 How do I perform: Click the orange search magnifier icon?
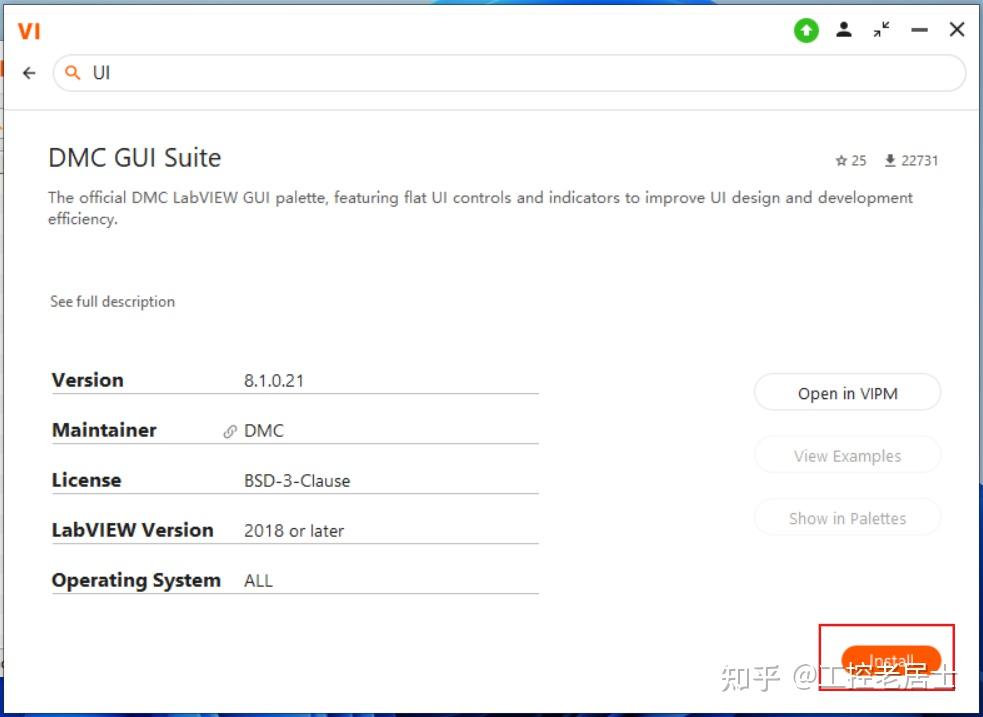pyautogui.click(x=73, y=73)
